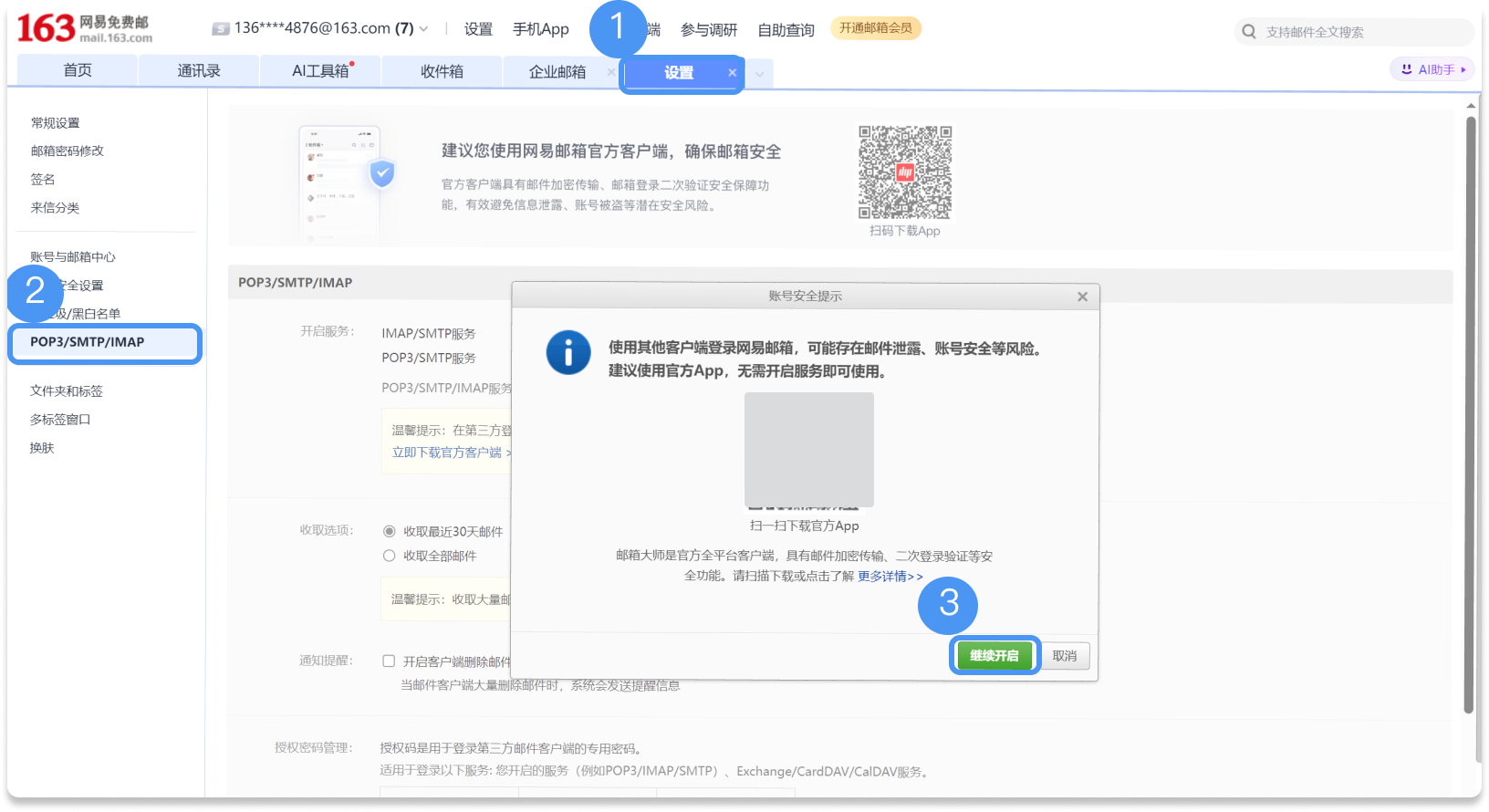Click the vertical scrollbar of the settings page
The height and width of the screenshot is (812, 1489).
[x=1468, y=415]
